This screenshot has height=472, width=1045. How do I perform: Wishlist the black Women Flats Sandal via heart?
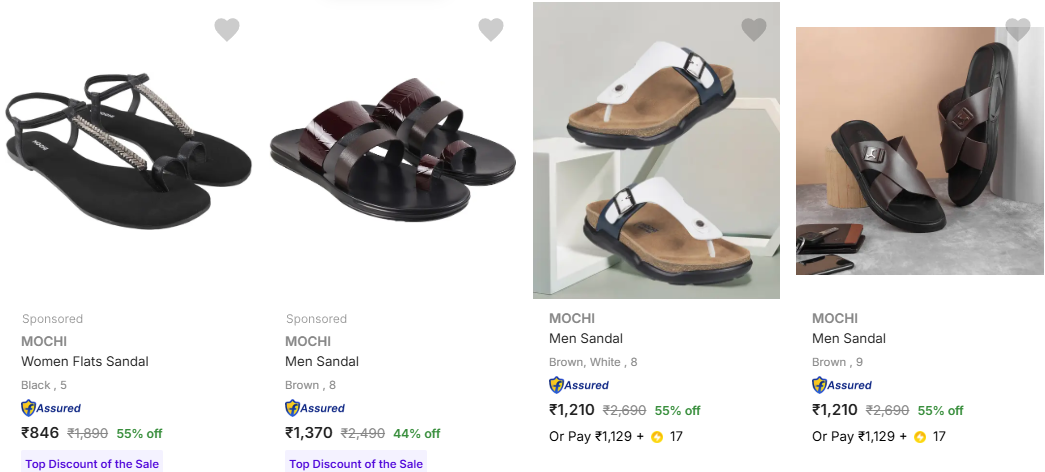pos(227,30)
